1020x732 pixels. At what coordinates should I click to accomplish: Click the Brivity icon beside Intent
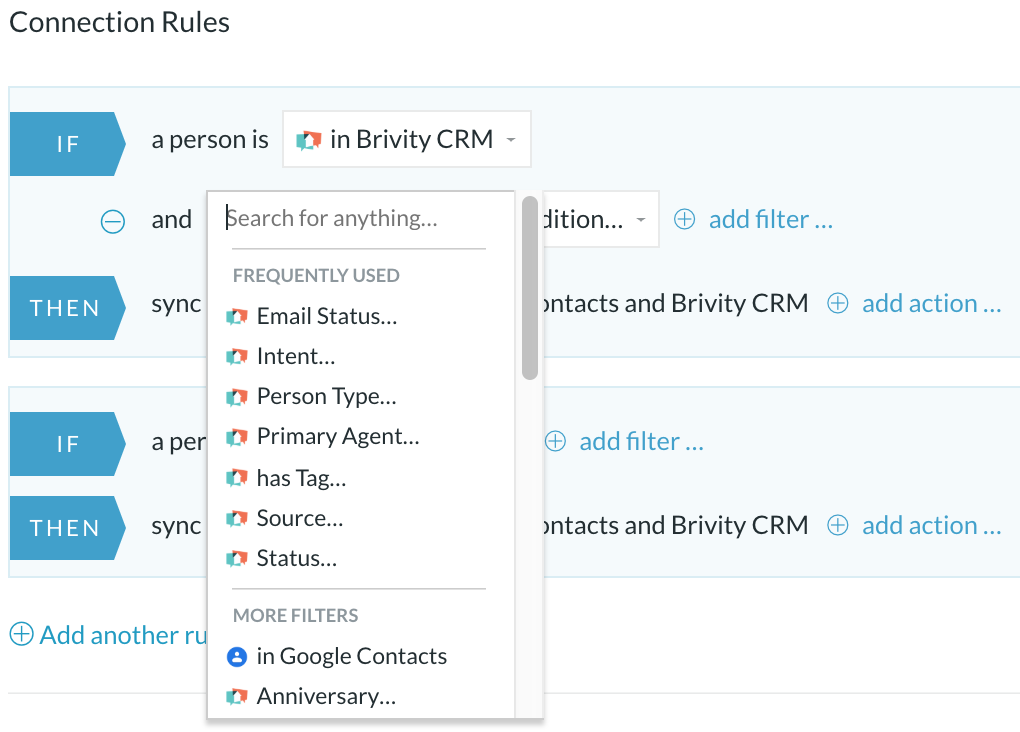pyautogui.click(x=237, y=357)
